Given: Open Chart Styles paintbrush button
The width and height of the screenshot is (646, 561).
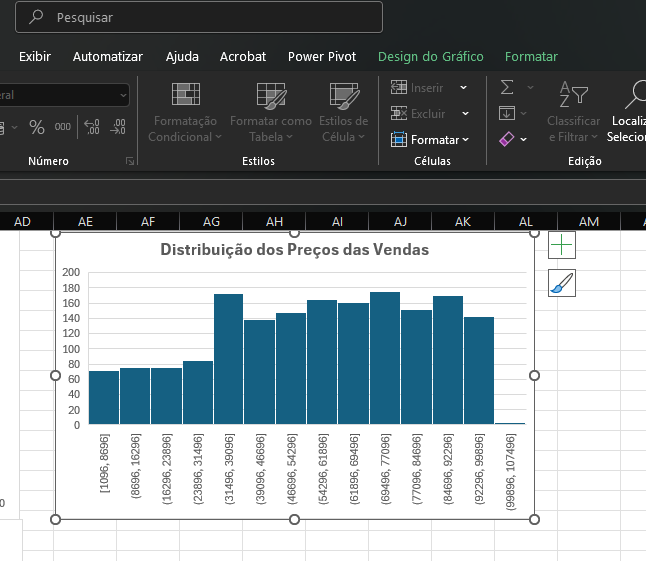Looking at the screenshot, I should [x=562, y=283].
